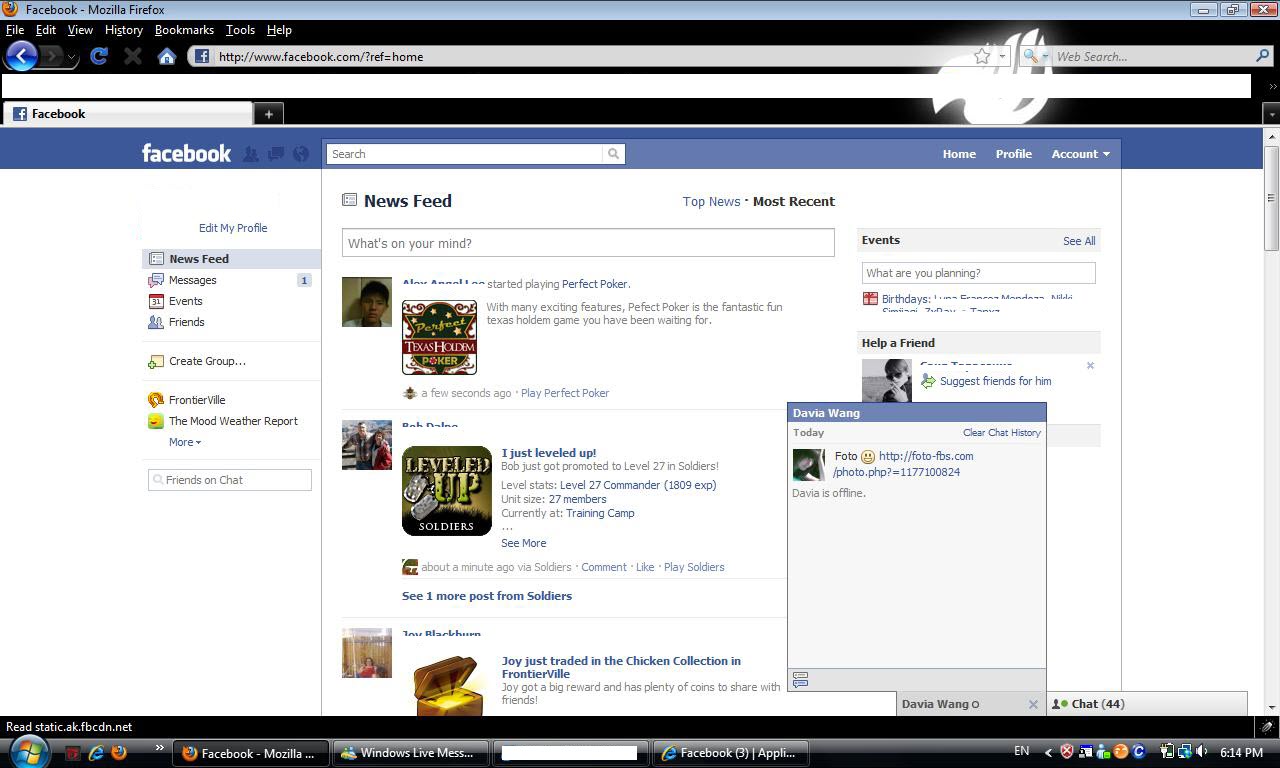Click Bob's profile picture thumbnail
Viewport: 1280px width, 768px height.
(367, 445)
